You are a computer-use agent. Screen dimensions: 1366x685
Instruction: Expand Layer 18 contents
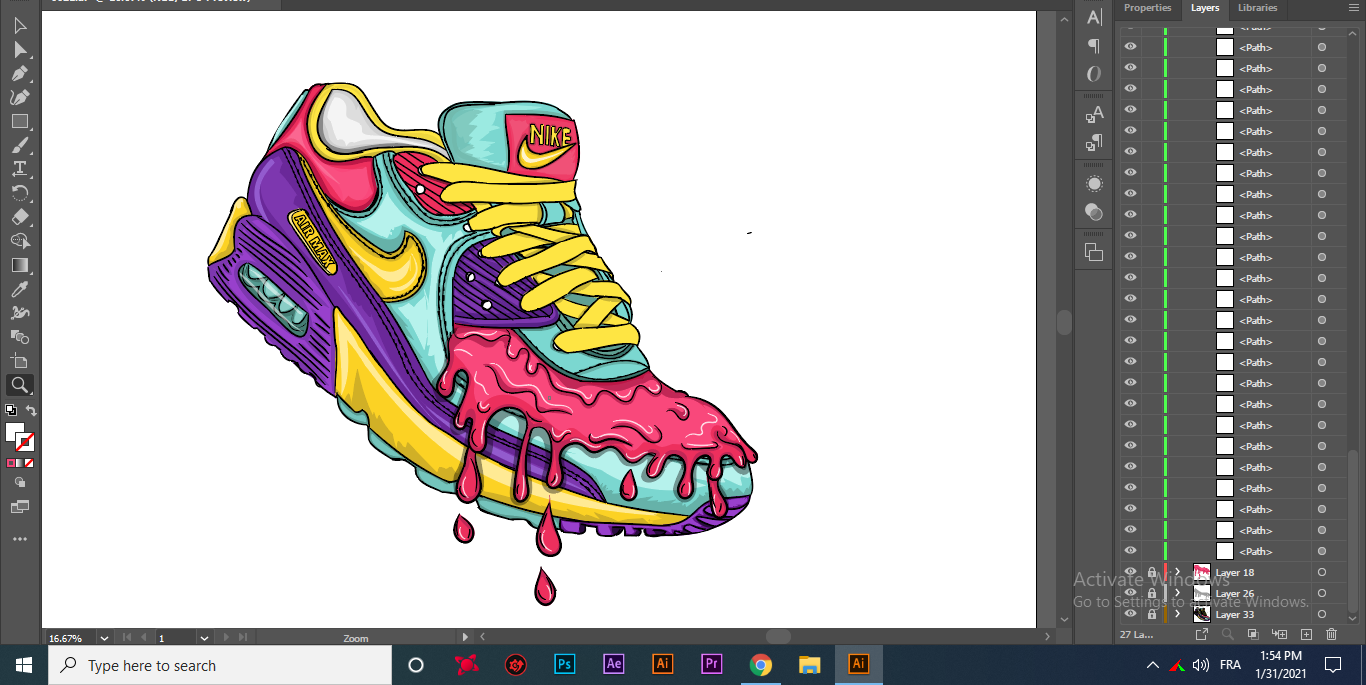(1177, 573)
